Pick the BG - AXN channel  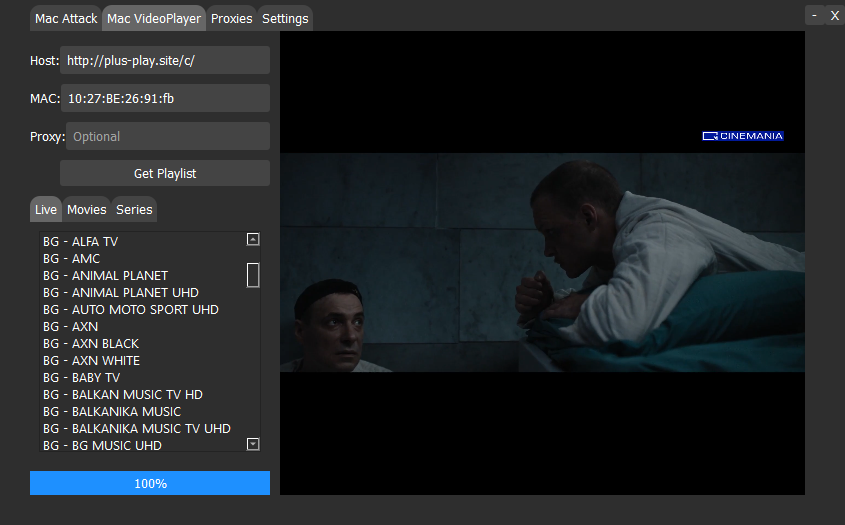(x=143, y=327)
